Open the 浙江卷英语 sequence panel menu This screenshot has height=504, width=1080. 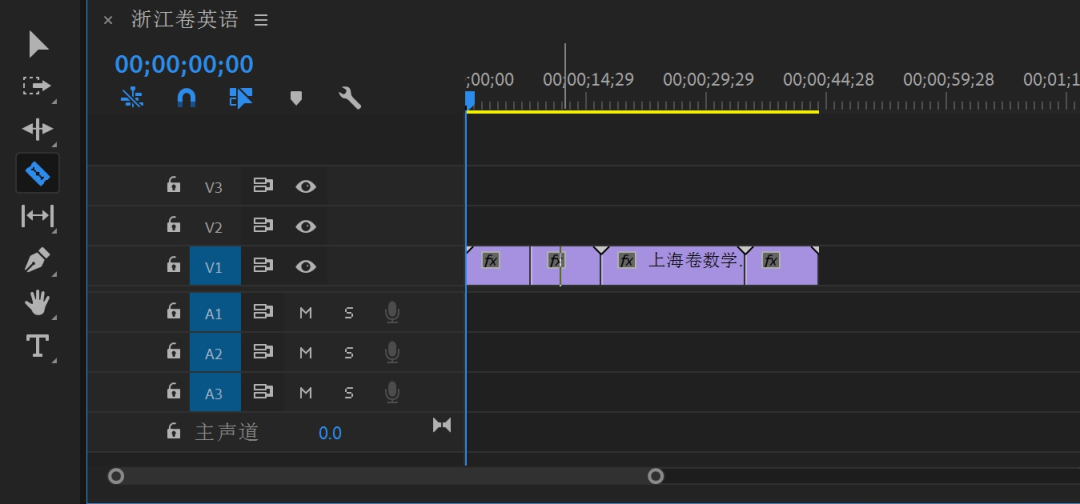click(261, 20)
